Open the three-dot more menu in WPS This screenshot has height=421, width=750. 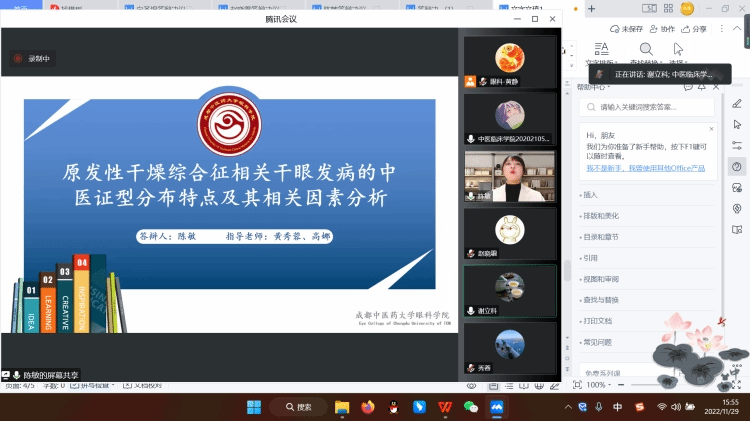pyautogui.click(x=722, y=29)
